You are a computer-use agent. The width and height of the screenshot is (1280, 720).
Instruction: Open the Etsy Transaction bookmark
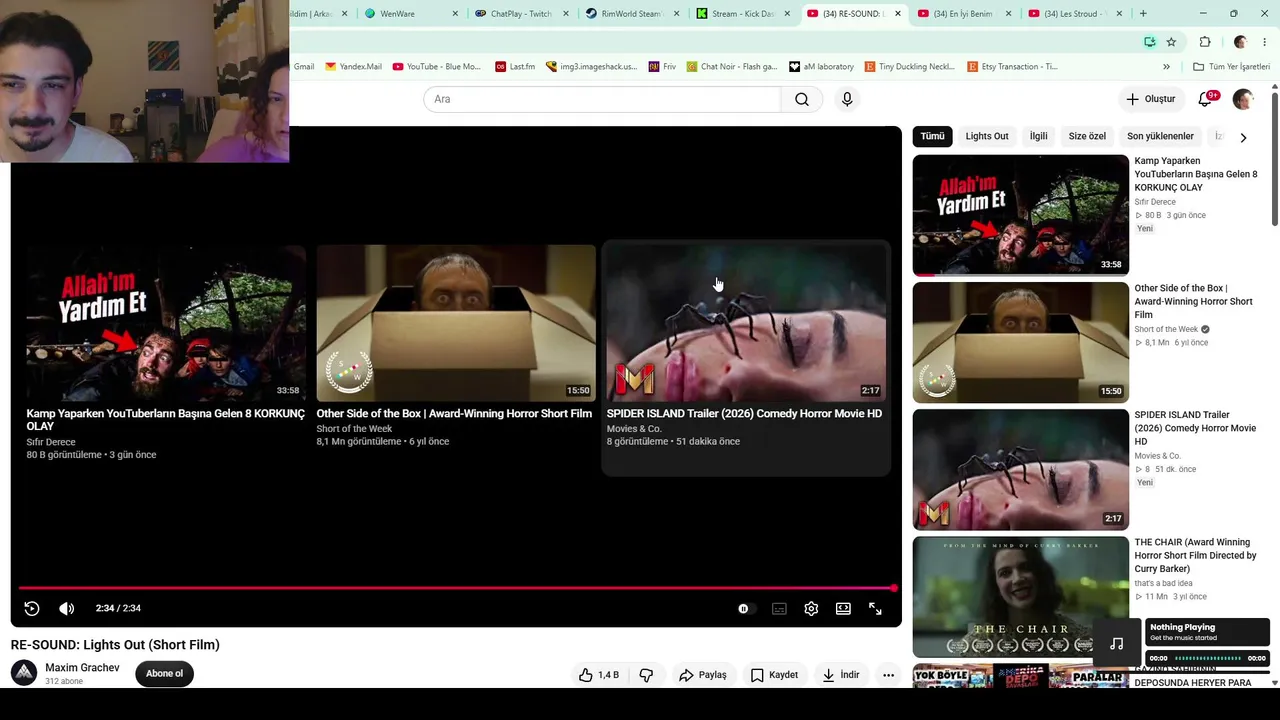coord(1012,67)
